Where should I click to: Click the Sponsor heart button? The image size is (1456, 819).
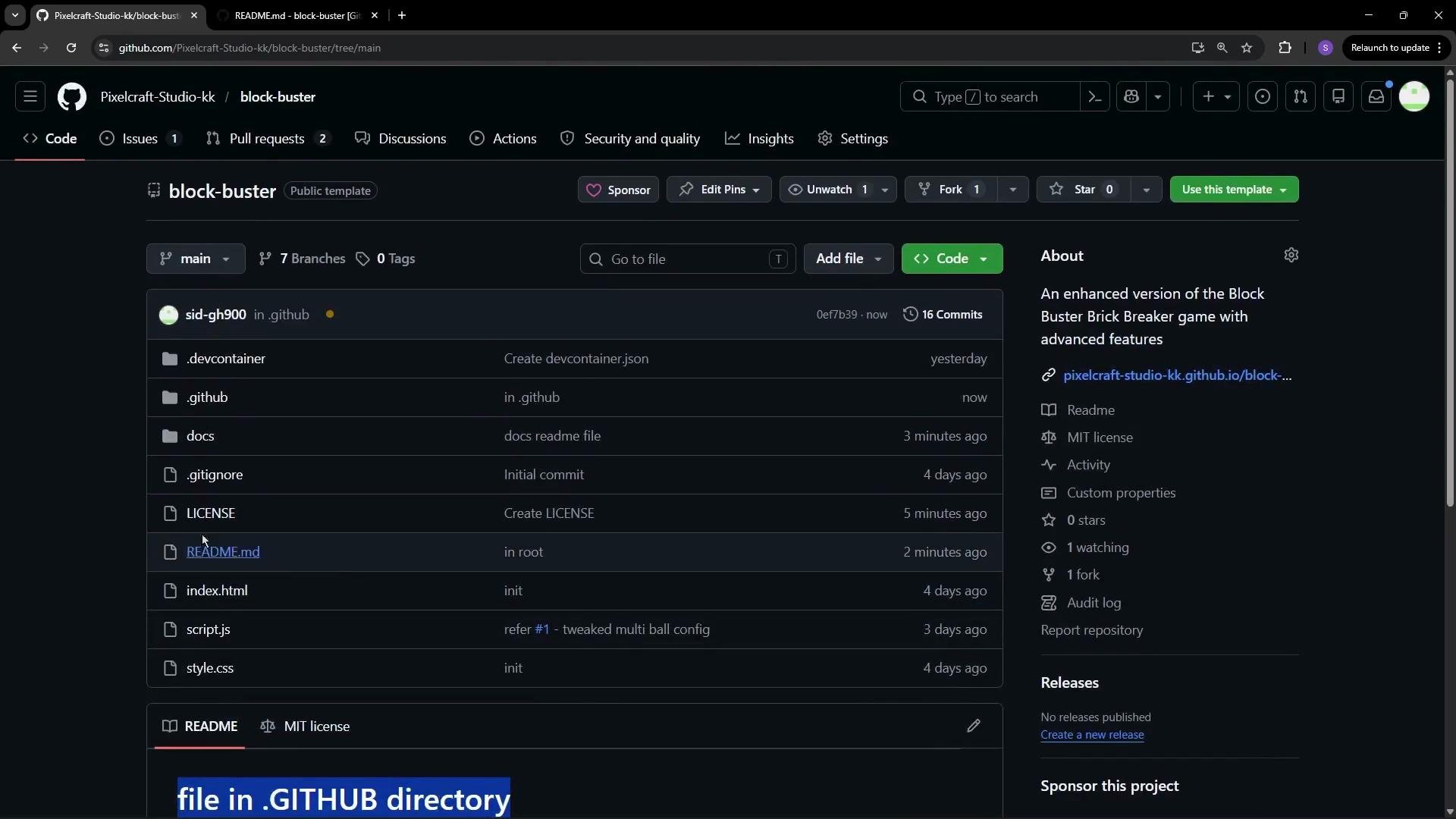click(x=618, y=190)
